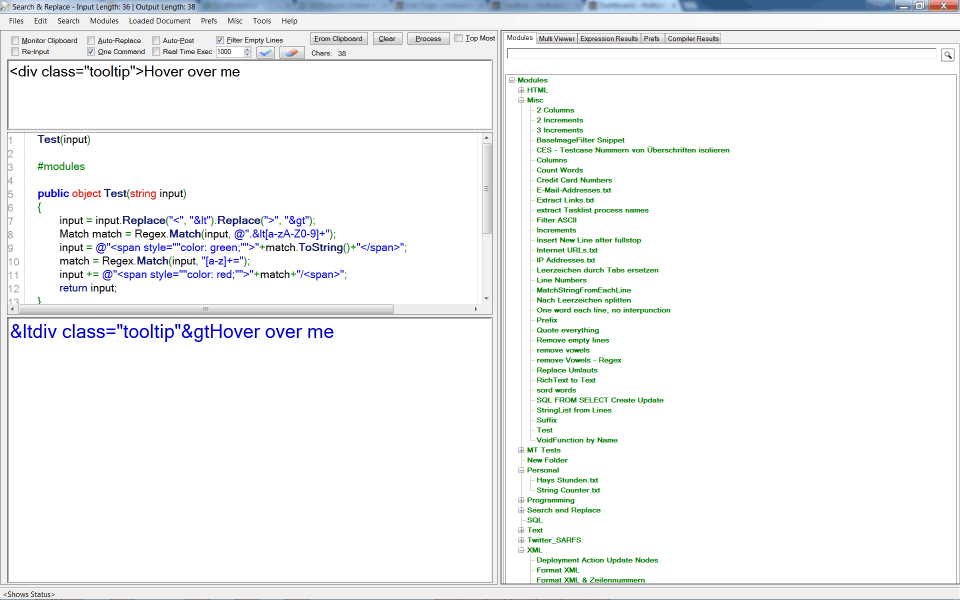Click the code editor vertical scrollbar thumb
The image size is (960, 600).
487,188
